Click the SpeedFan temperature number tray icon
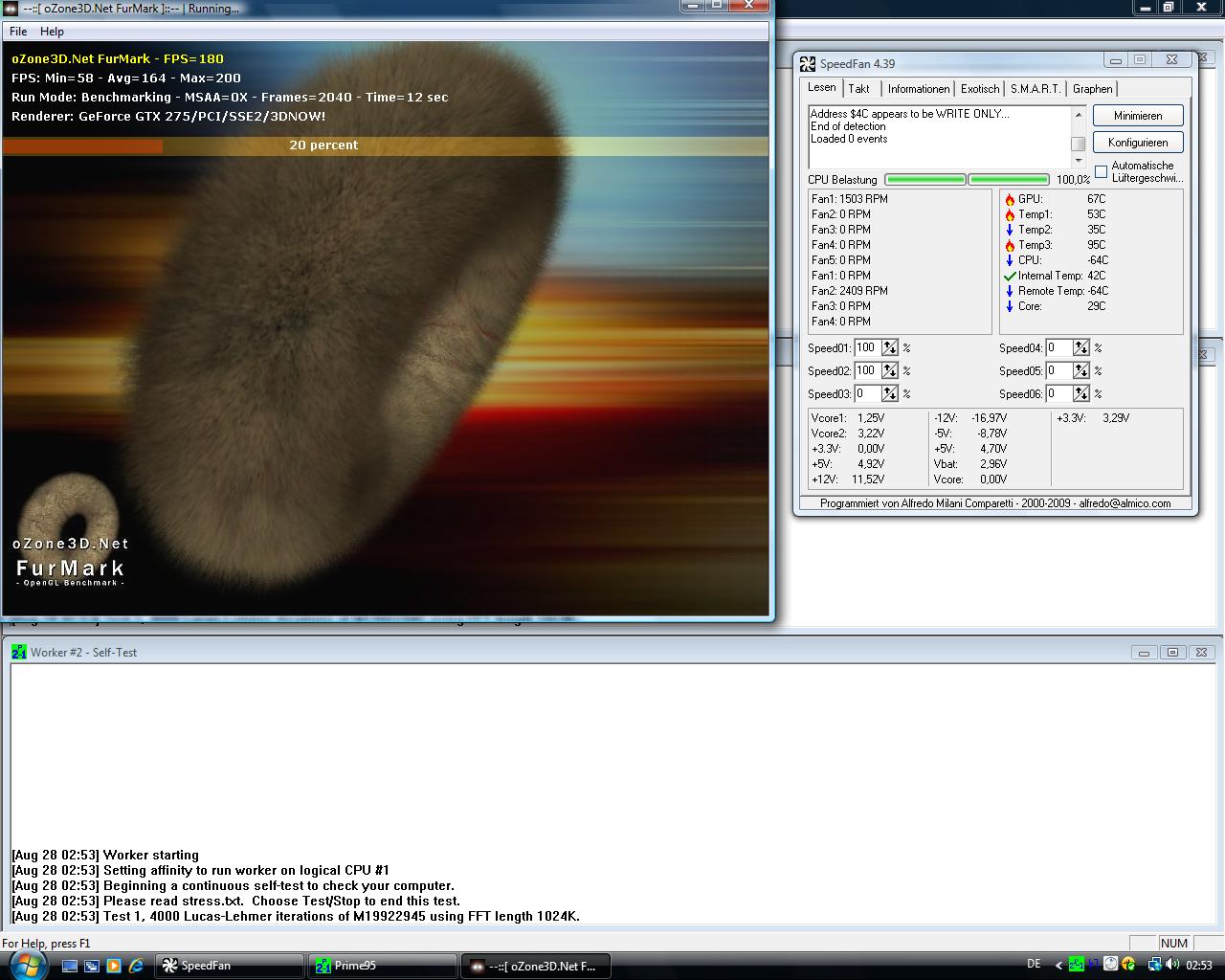Screen dimensions: 1225x980 pyautogui.click(x=1093, y=965)
